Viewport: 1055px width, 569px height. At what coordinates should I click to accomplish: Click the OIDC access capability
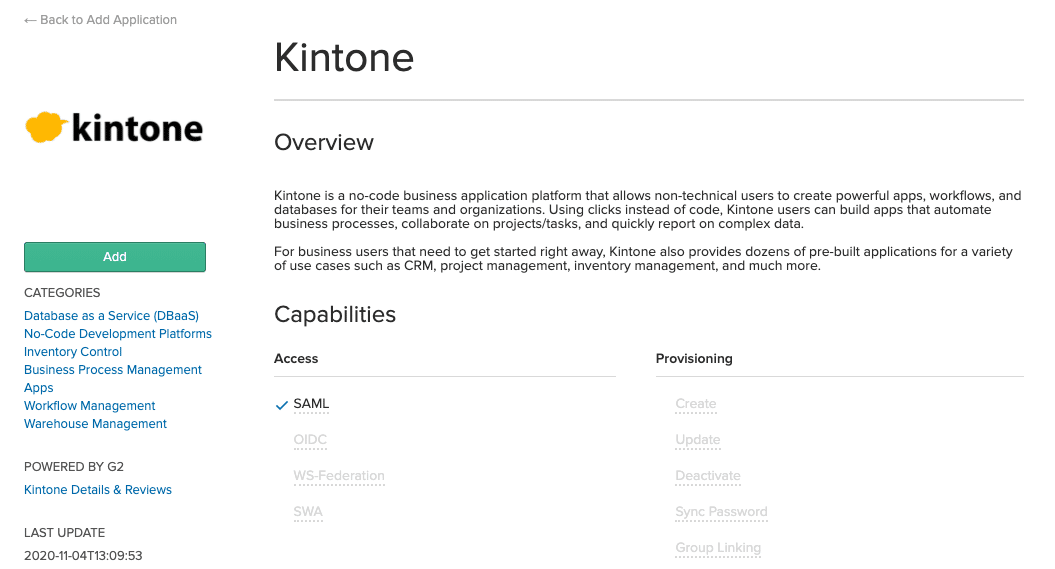click(x=310, y=440)
